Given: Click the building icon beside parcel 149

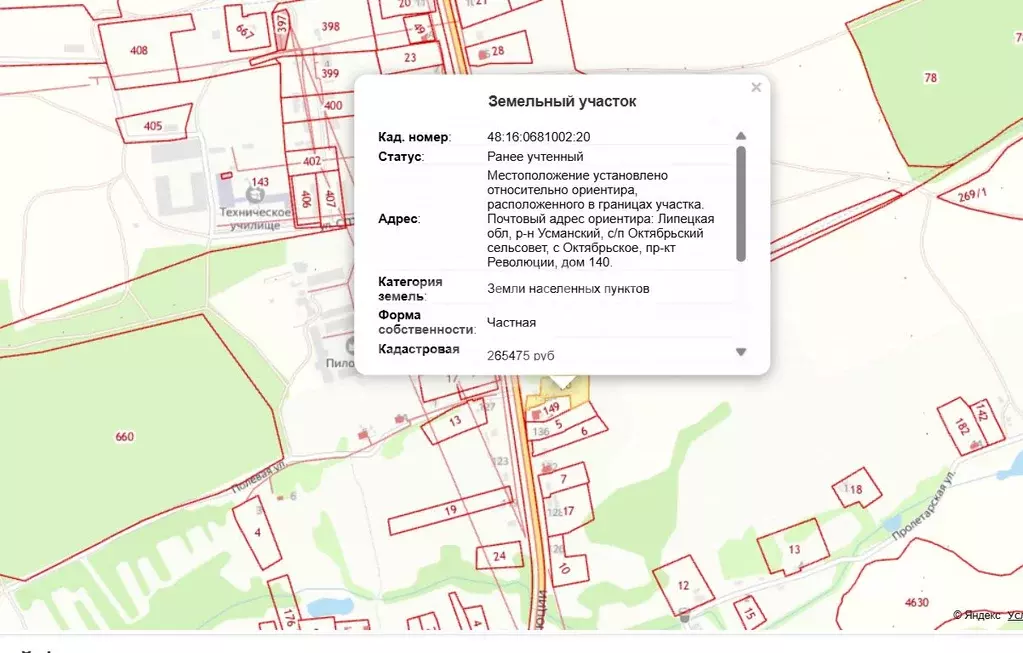Looking at the screenshot, I should [x=536, y=412].
